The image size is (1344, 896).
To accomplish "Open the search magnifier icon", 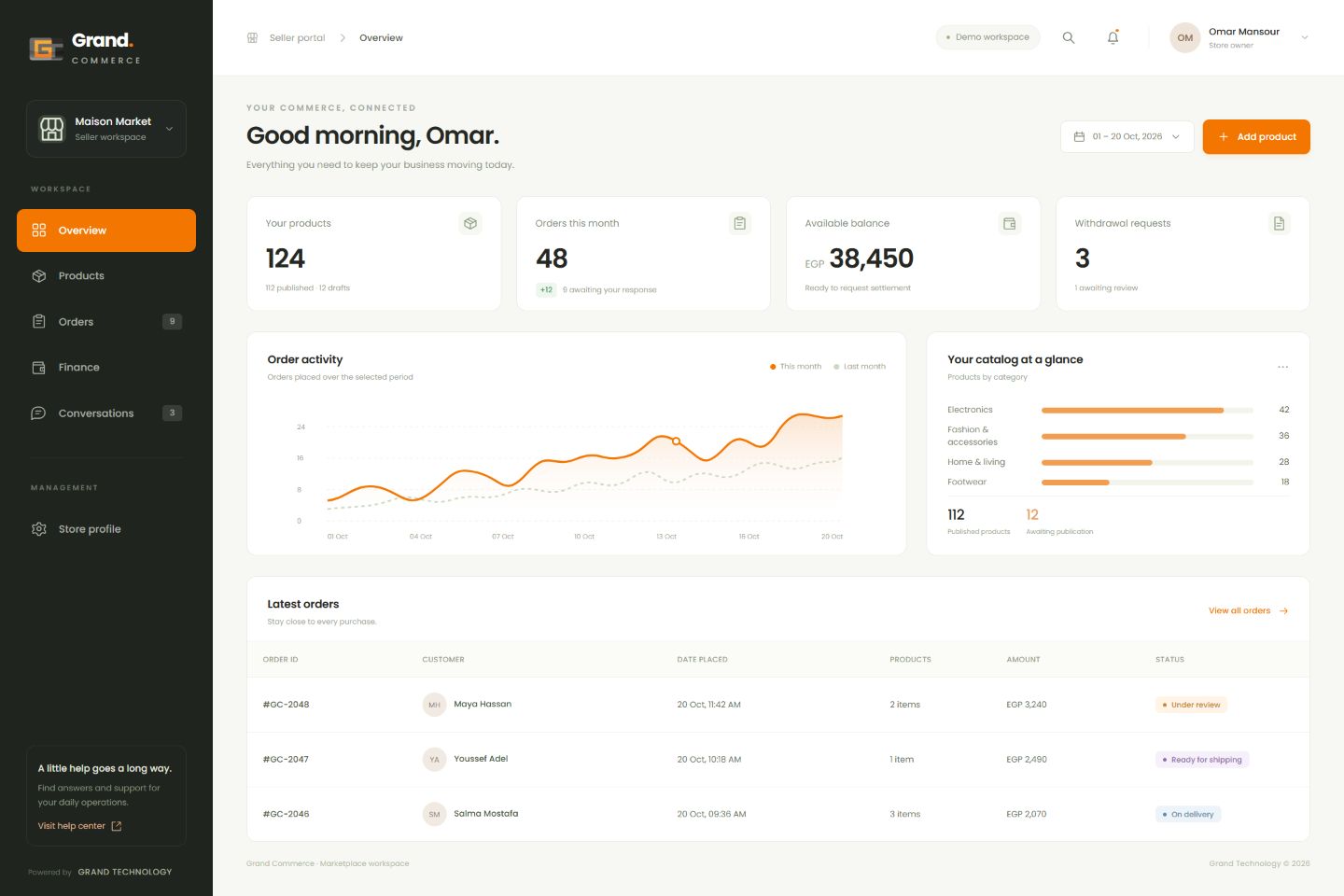I will click(1069, 37).
